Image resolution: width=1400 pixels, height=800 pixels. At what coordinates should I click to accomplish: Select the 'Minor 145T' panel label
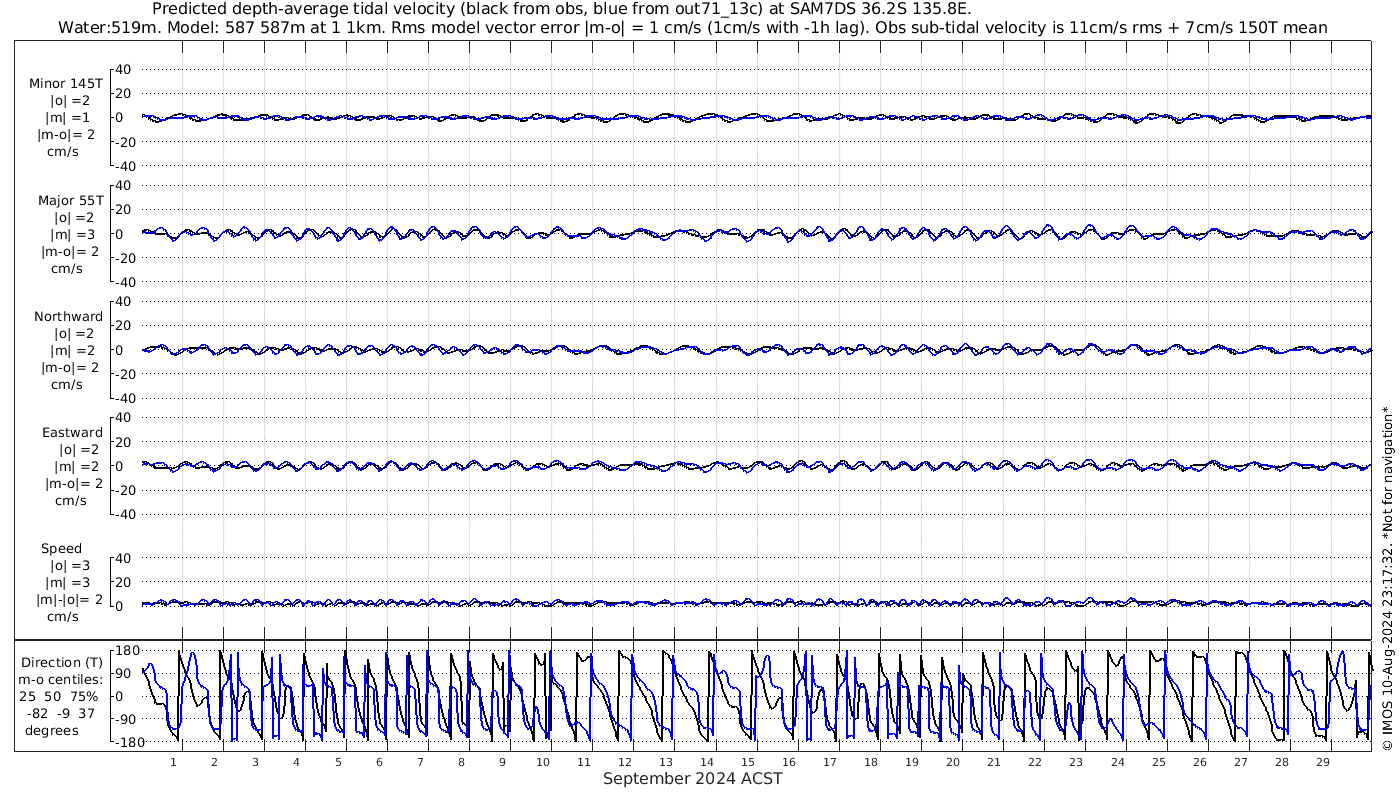67,83
